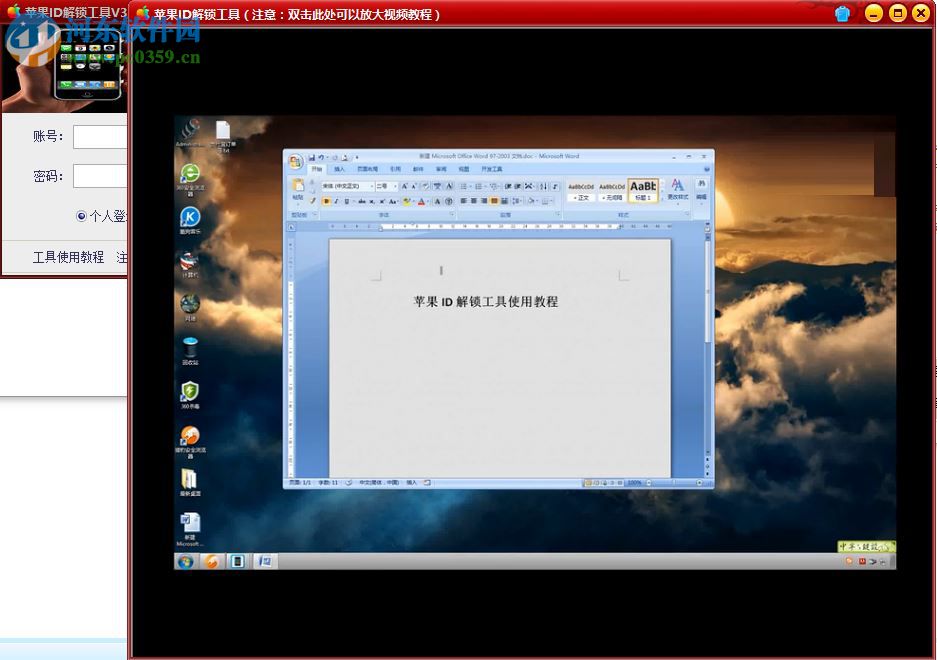Apply the 无间隔 style
Viewport: 937px width, 660px height.
pos(612,191)
